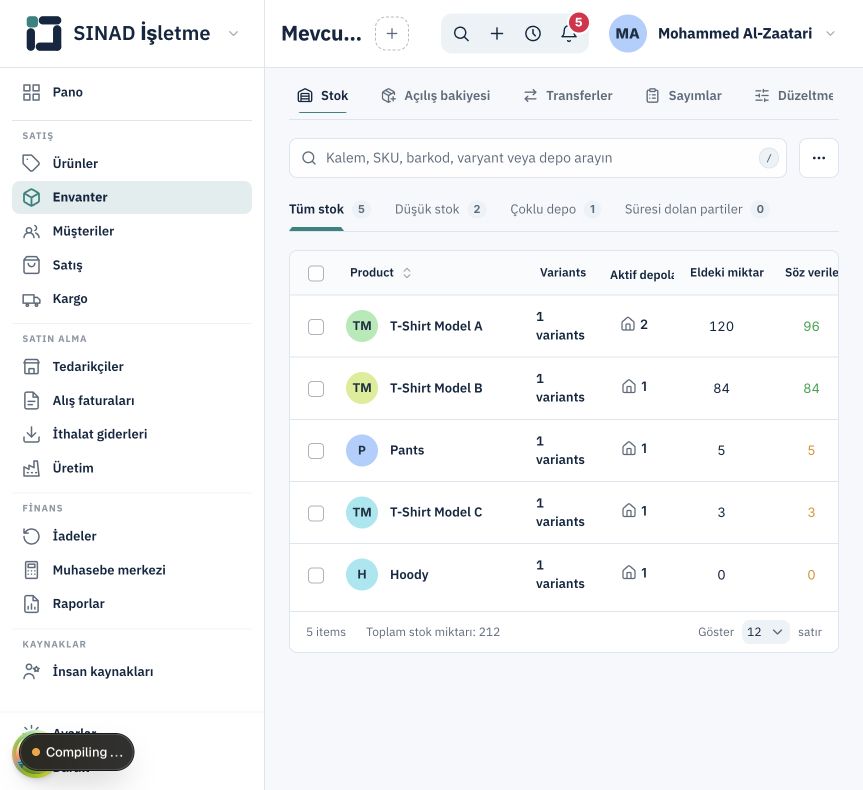Open the rows-per-page 12 dropdown
The width and height of the screenshot is (863, 790).
click(765, 632)
